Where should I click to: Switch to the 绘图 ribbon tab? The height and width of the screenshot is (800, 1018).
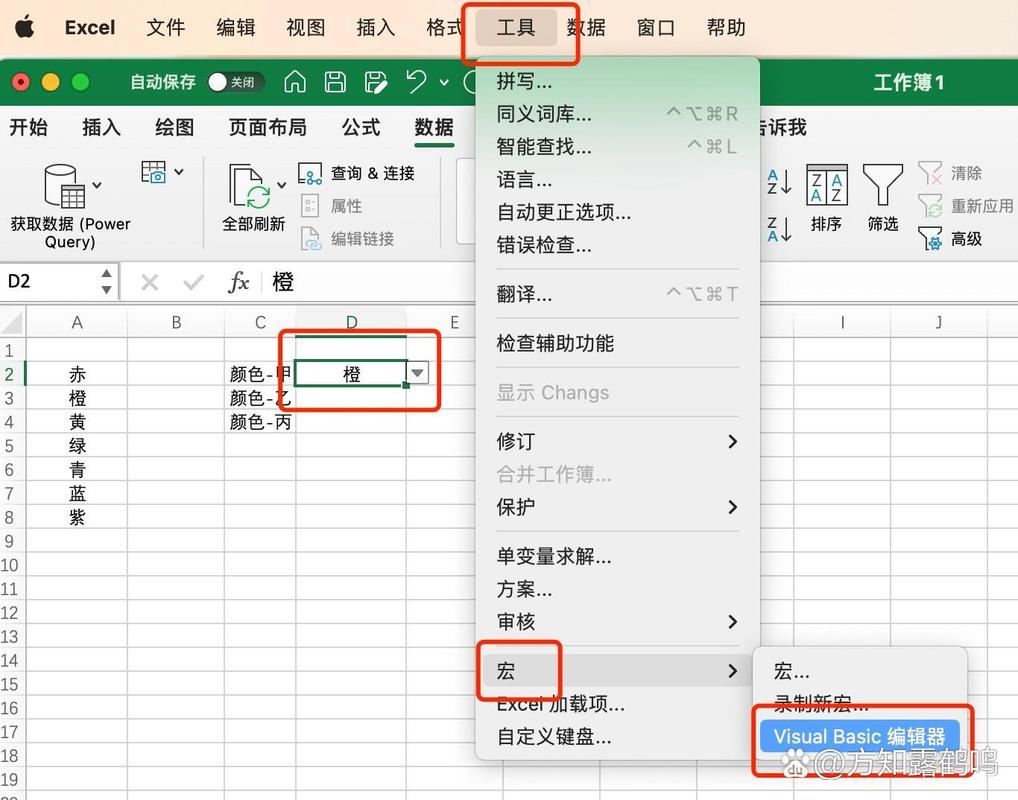(x=175, y=127)
